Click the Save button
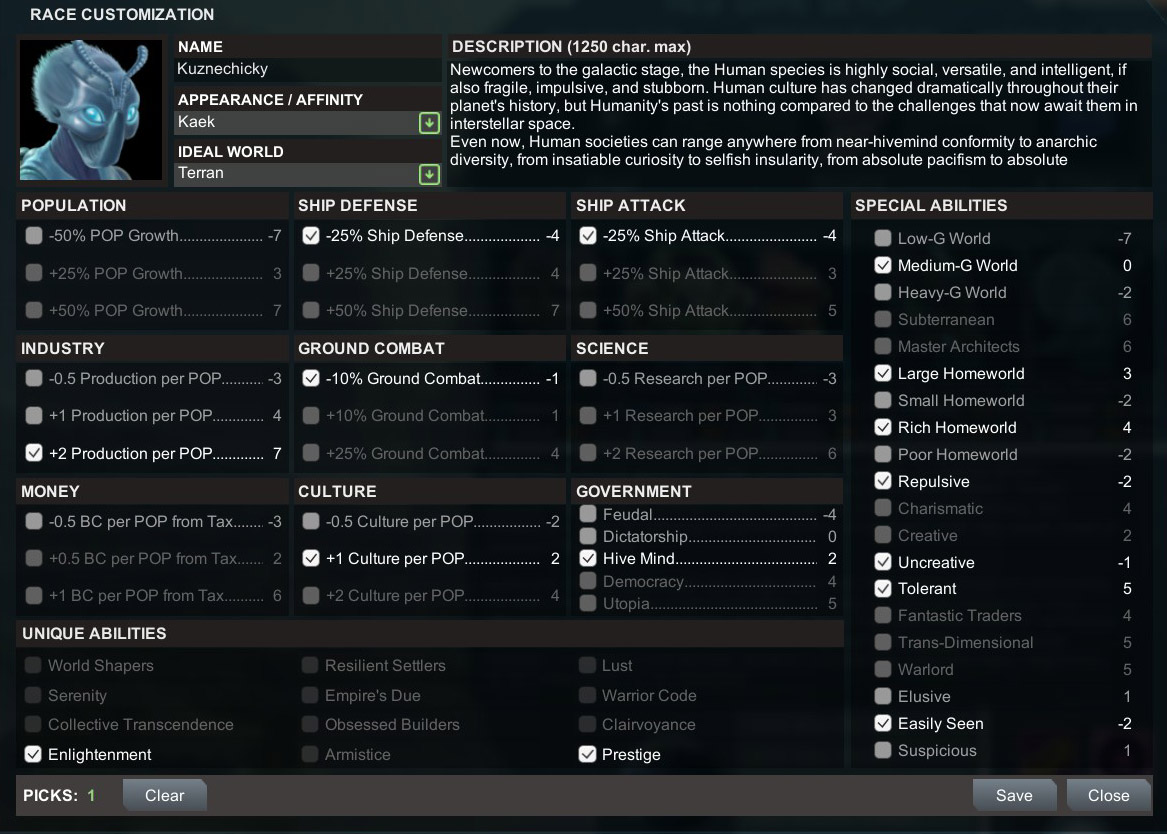This screenshot has width=1167, height=834. pyautogui.click(x=1014, y=795)
